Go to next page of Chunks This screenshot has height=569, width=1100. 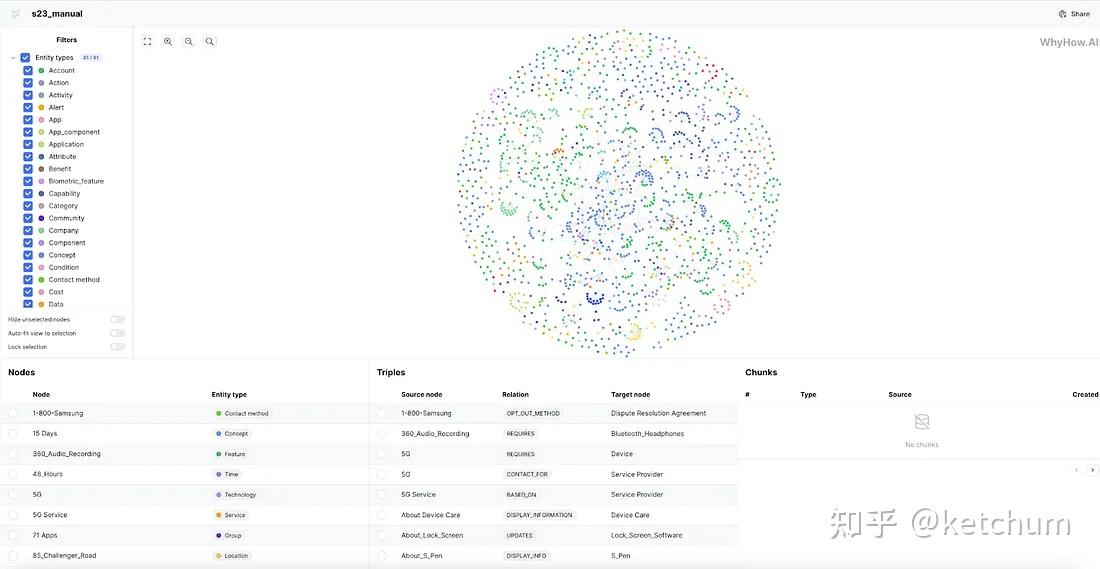click(x=1092, y=470)
